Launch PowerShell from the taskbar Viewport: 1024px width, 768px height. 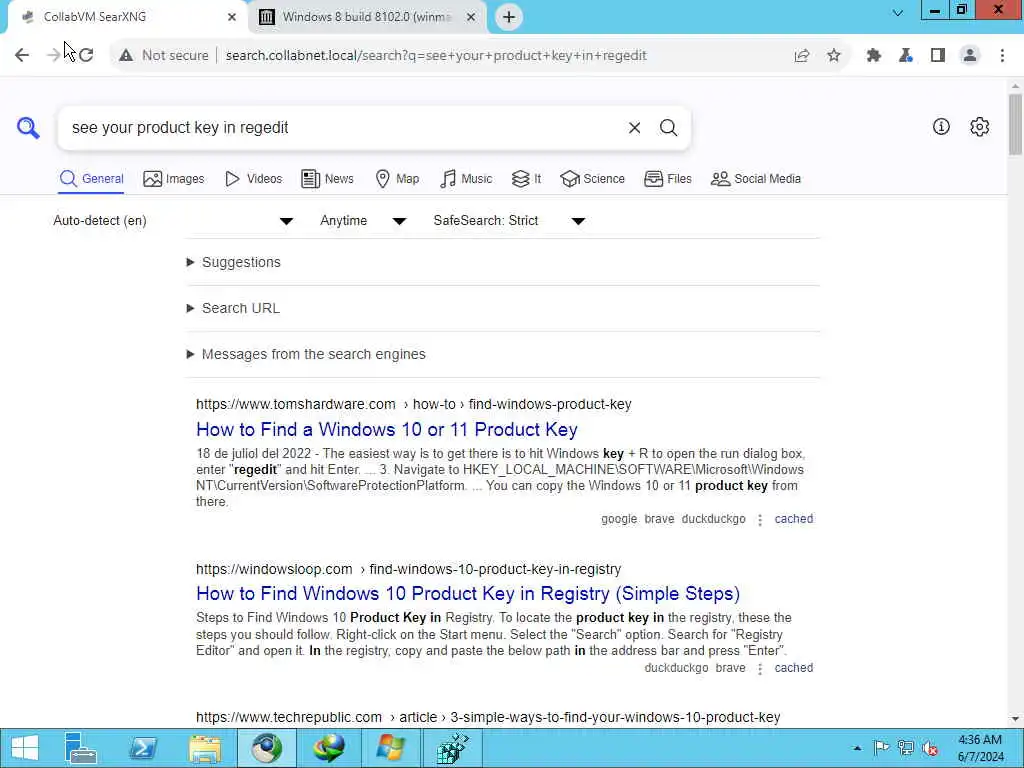(142, 748)
